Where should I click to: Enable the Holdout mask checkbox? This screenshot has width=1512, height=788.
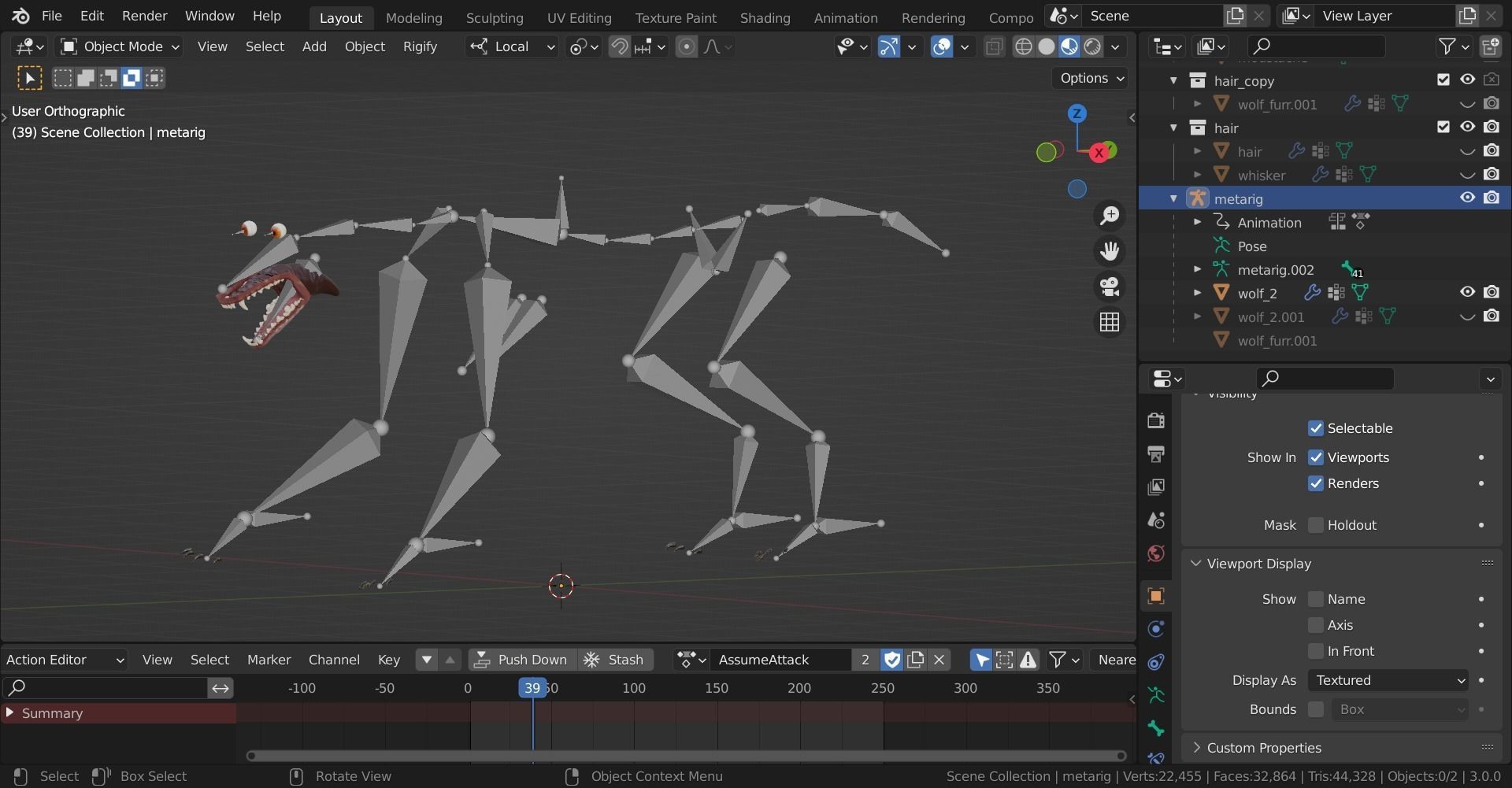tap(1316, 525)
